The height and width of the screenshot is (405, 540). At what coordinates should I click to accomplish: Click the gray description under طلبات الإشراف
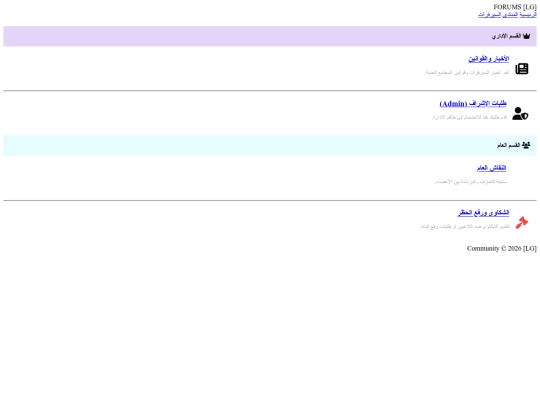pyautogui.click(x=469, y=117)
